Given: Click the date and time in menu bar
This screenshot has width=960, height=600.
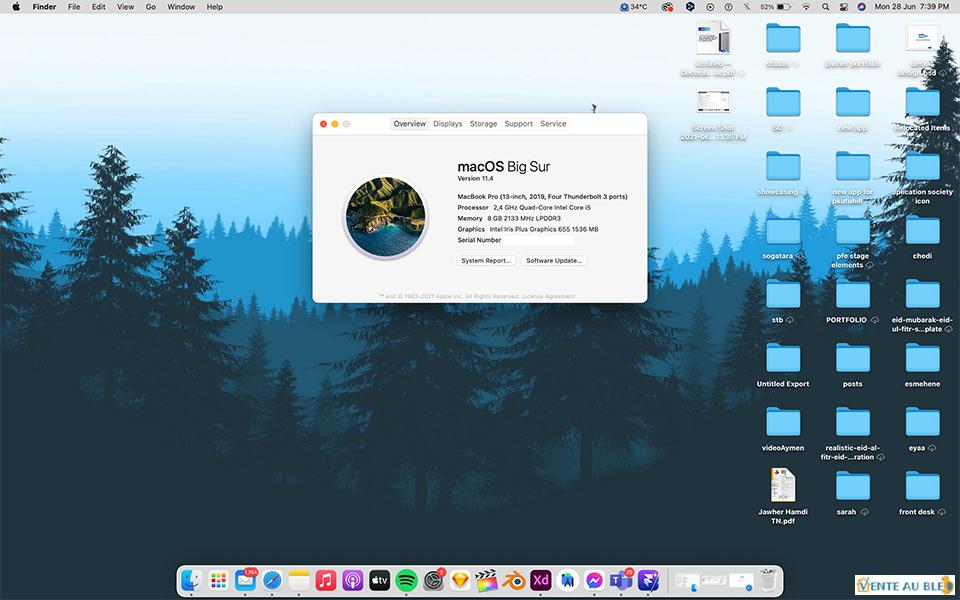Looking at the screenshot, I should [x=912, y=7].
